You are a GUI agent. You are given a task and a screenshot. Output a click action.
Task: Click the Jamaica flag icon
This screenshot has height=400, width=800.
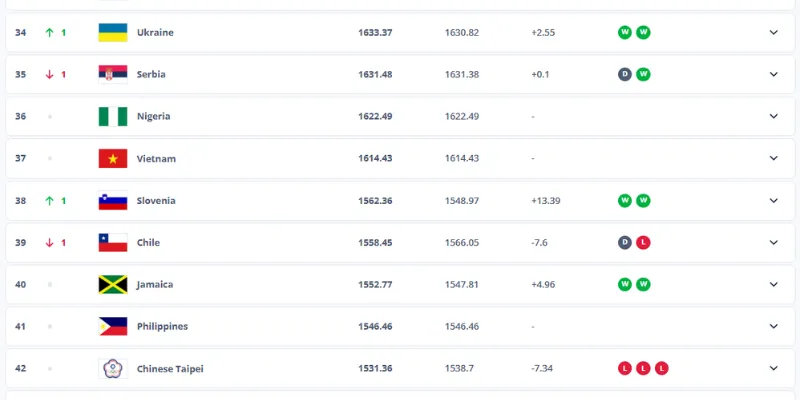pos(112,284)
